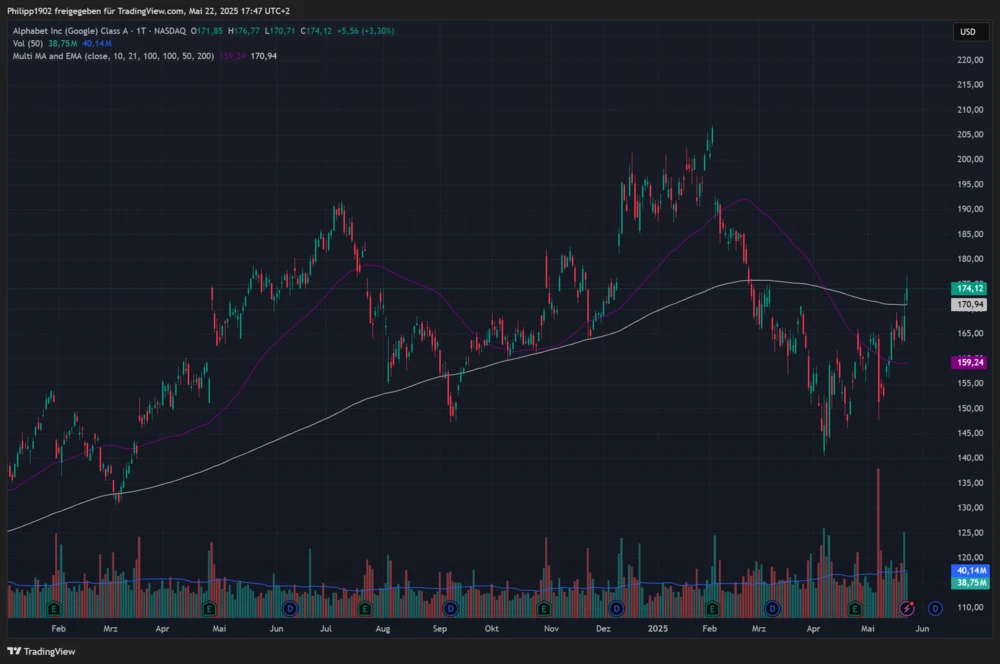Open the earnings marker before Aug

(x=364, y=608)
